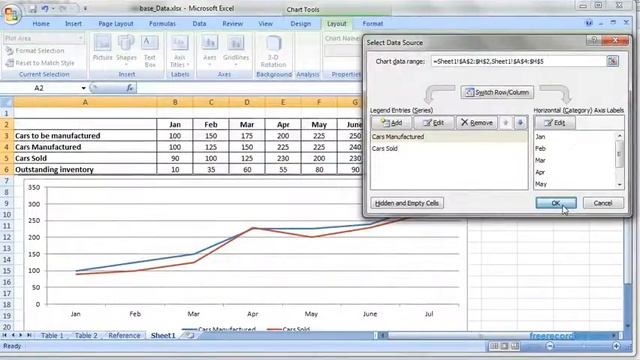Collapse dialog using range selector icon
640x360 pixels.
pyautogui.click(x=612, y=61)
